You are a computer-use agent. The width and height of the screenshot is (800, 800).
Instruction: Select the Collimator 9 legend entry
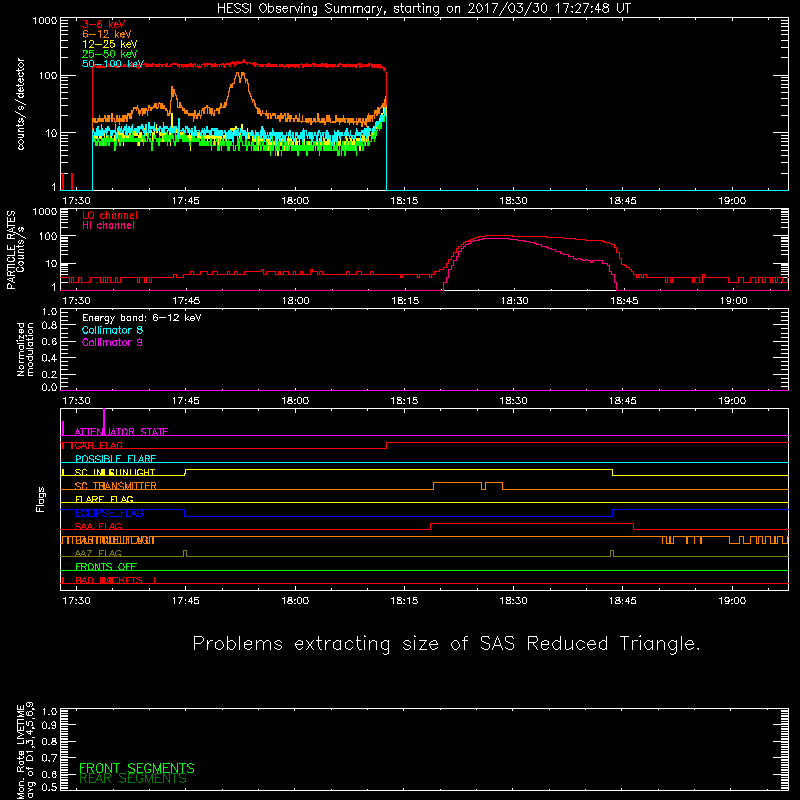pos(112,342)
